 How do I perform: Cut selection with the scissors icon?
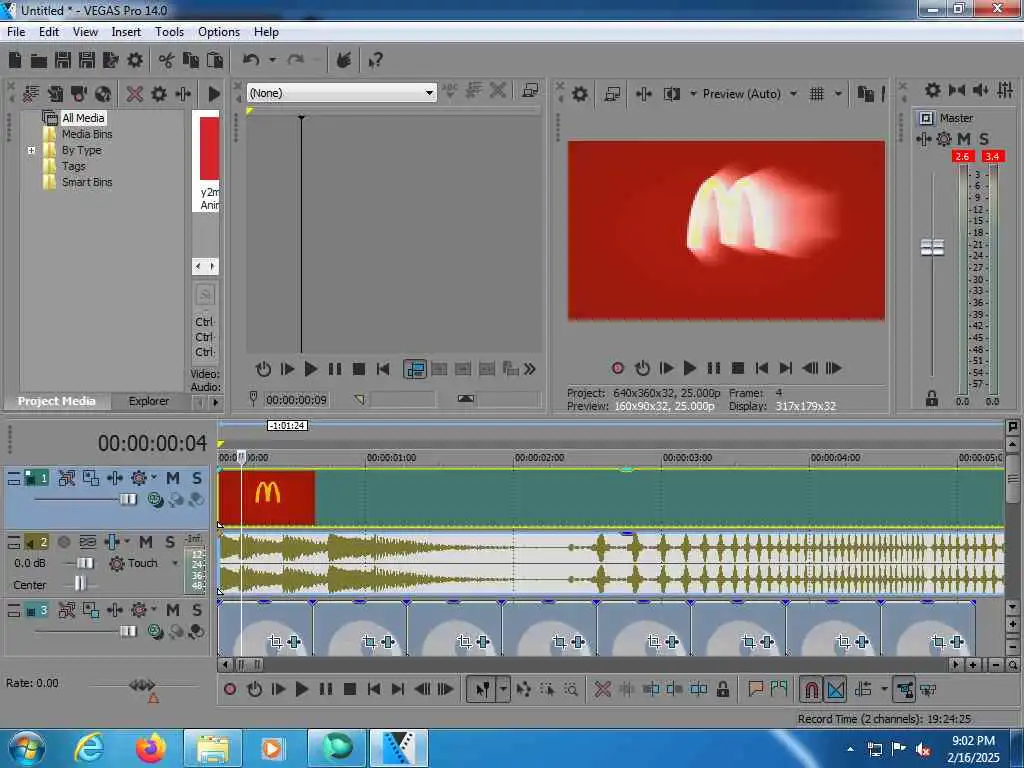[x=167, y=61]
